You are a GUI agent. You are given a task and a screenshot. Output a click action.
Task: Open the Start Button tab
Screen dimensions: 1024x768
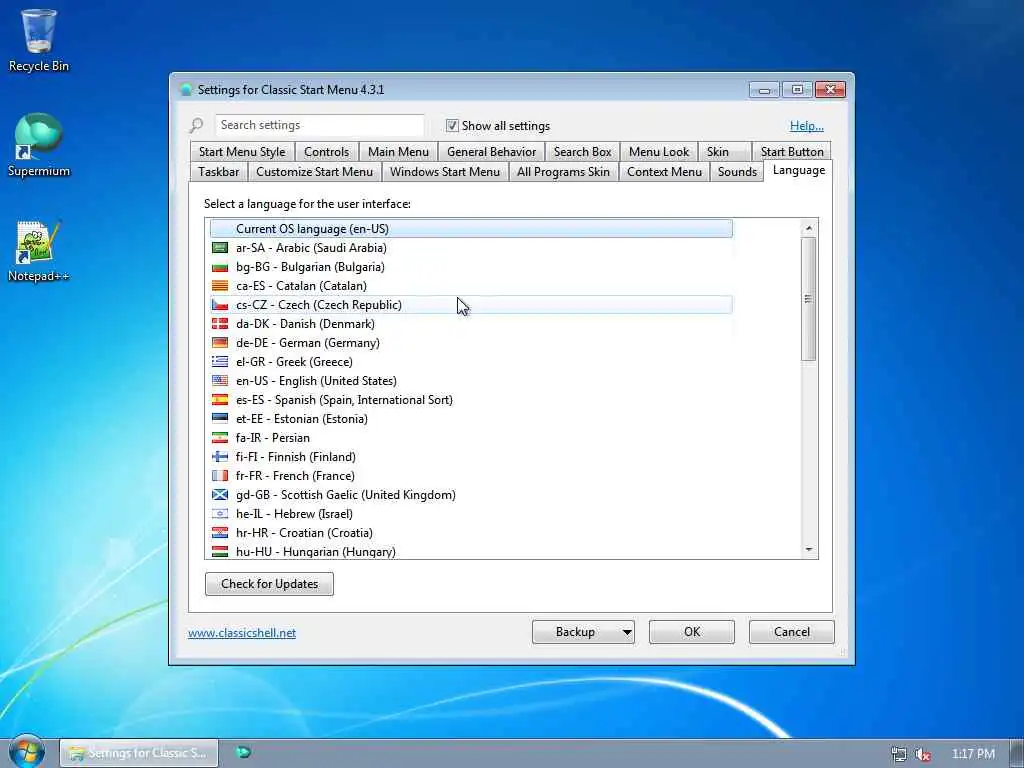click(x=792, y=152)
